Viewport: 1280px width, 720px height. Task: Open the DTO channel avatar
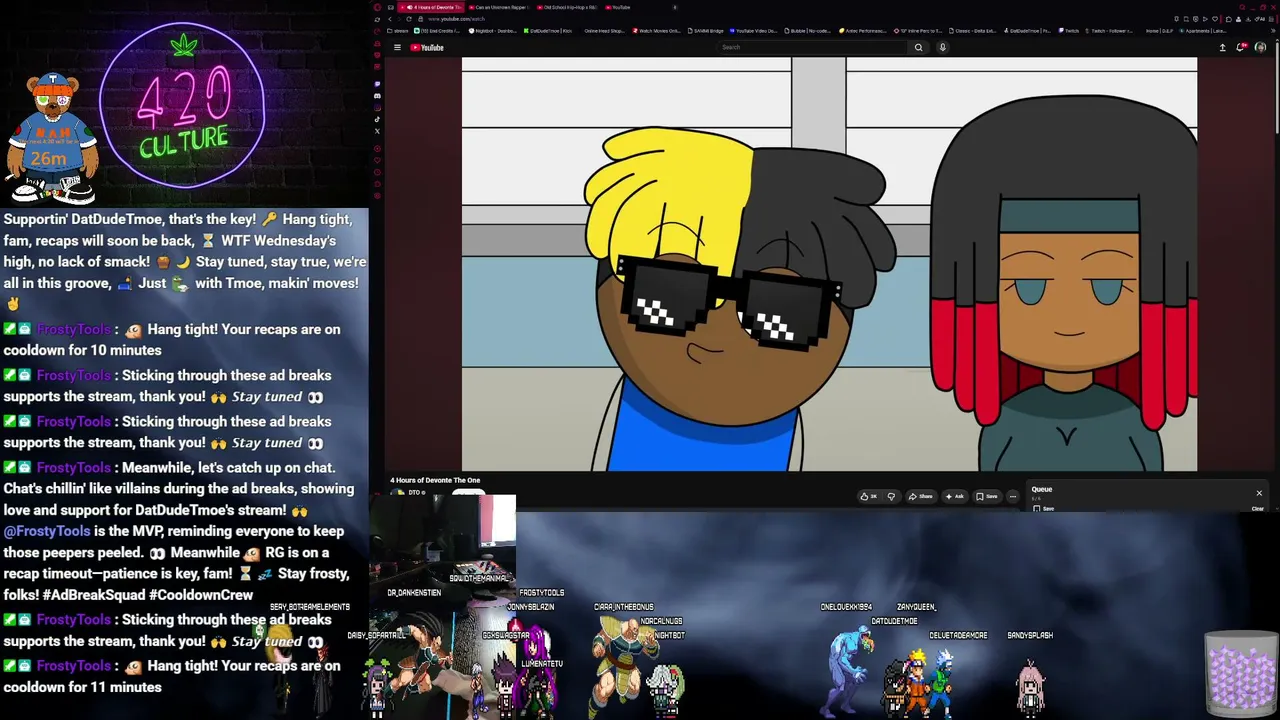[398, 493]
